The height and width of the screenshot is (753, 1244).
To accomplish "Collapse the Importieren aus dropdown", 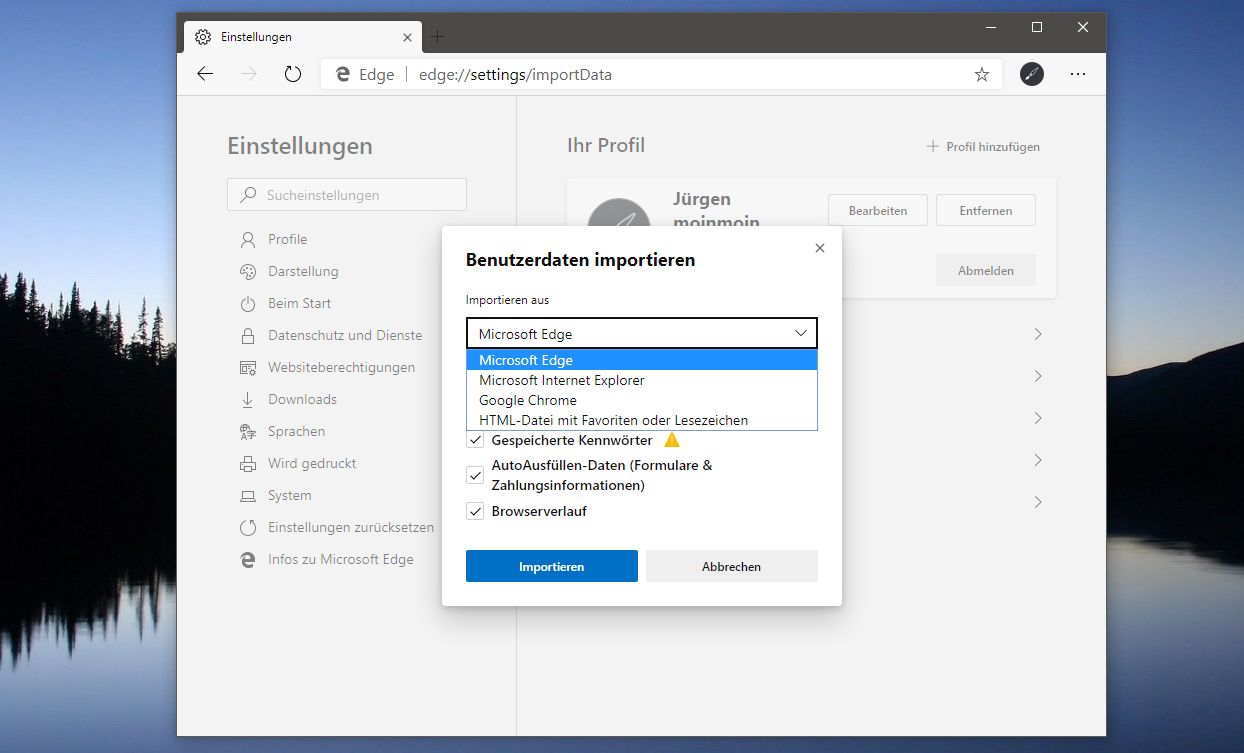I will click(x=641, y=333).
